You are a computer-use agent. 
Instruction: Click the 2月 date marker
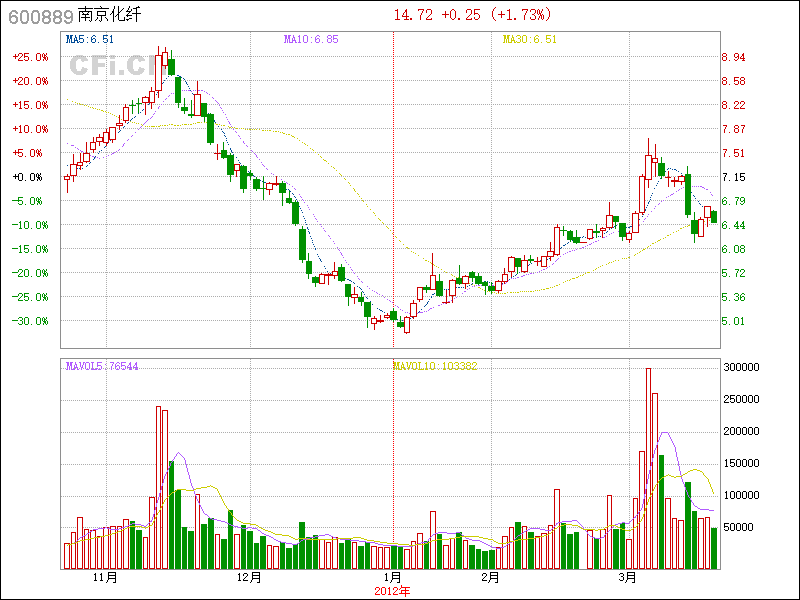(x=489, y=578)
